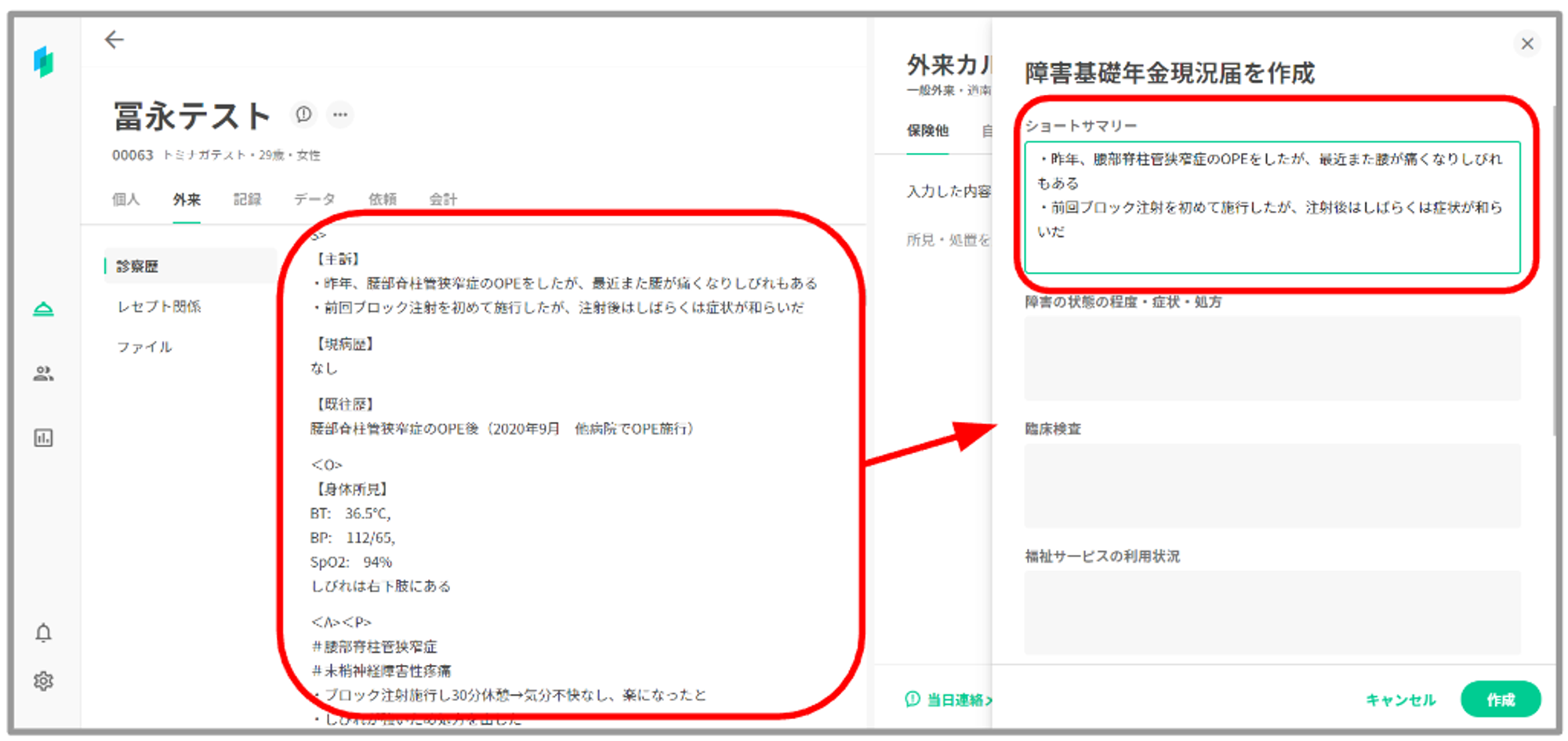Open the outpatient reception icon in sidebar
This screenshot has width=1568, height=741.
tap(44, 310)
